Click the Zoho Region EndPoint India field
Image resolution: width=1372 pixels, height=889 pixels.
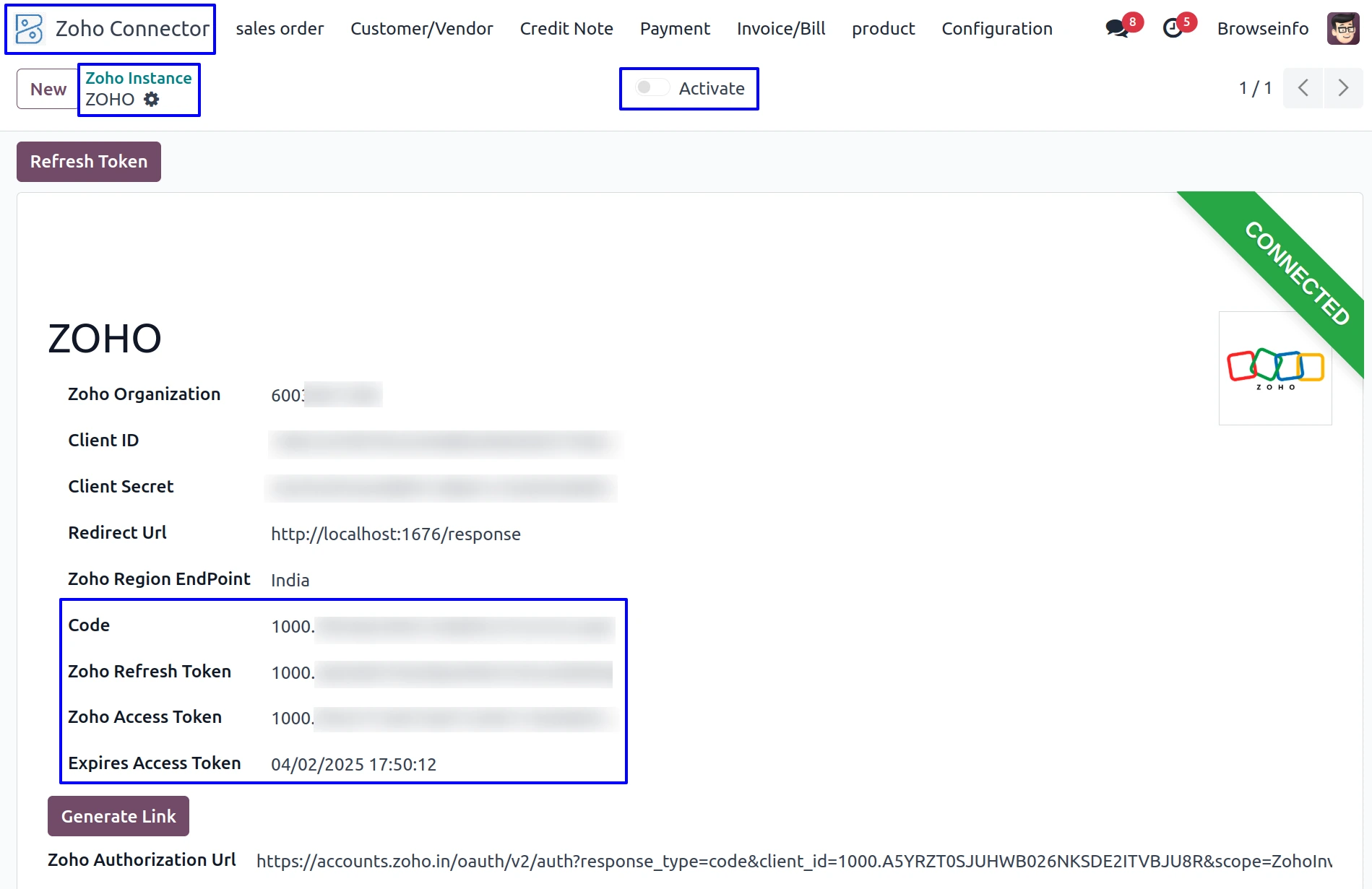click(x=290, y=580)
